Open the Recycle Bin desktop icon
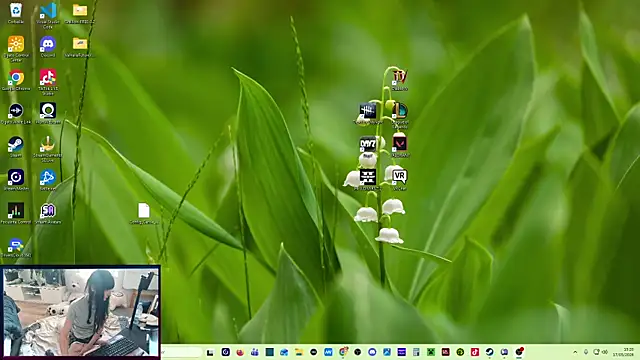The image size is (640, 360). click(16, 10)
